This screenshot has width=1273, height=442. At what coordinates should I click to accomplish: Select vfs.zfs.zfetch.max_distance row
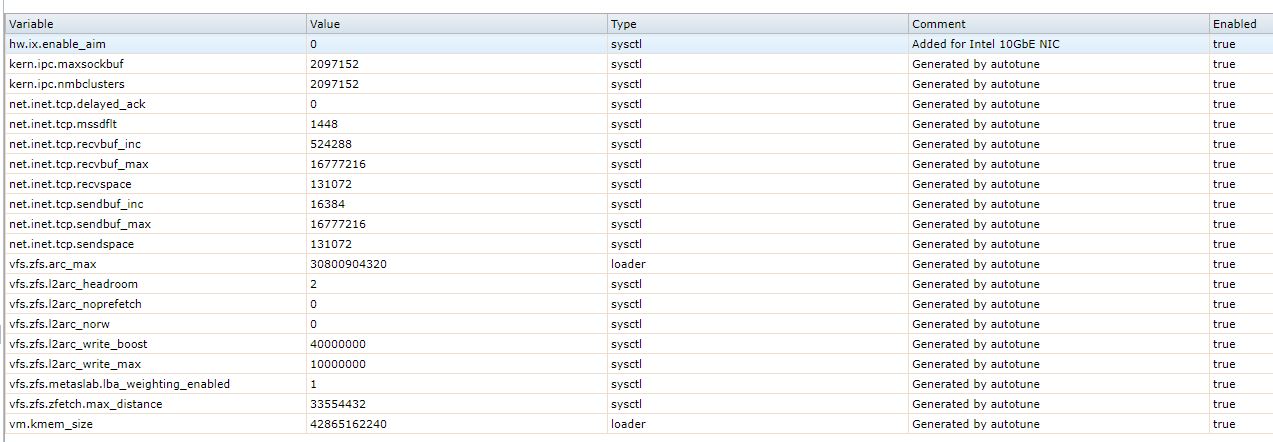[x=639, y=404]
